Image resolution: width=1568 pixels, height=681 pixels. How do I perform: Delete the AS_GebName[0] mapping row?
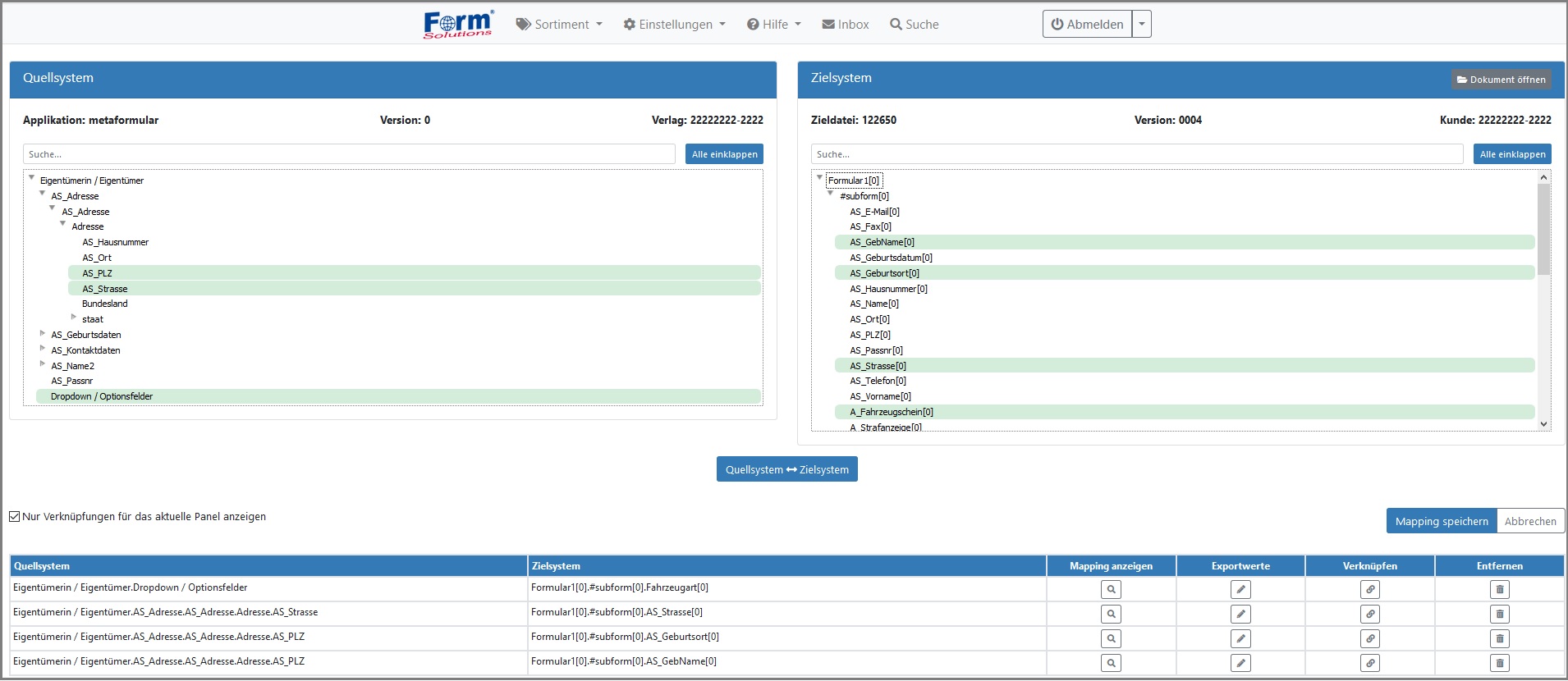(1500, 663)
